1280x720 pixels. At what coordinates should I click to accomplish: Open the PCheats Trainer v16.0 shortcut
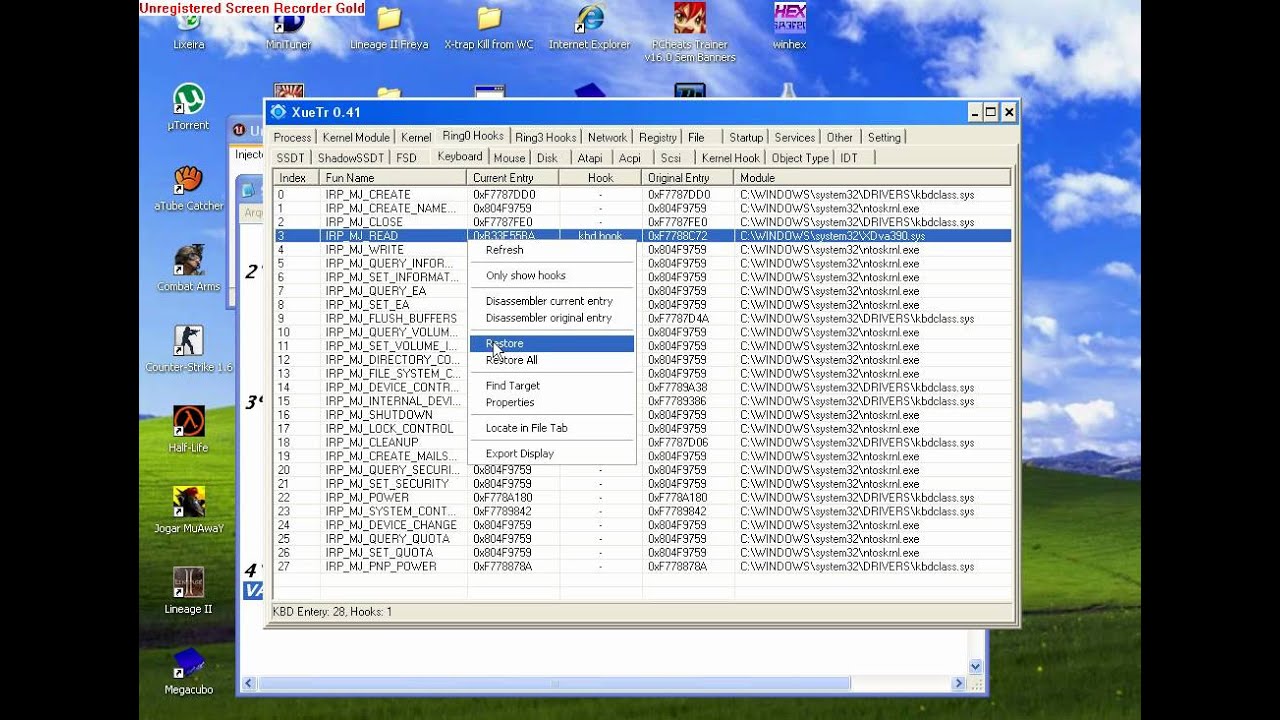[690, 34]
